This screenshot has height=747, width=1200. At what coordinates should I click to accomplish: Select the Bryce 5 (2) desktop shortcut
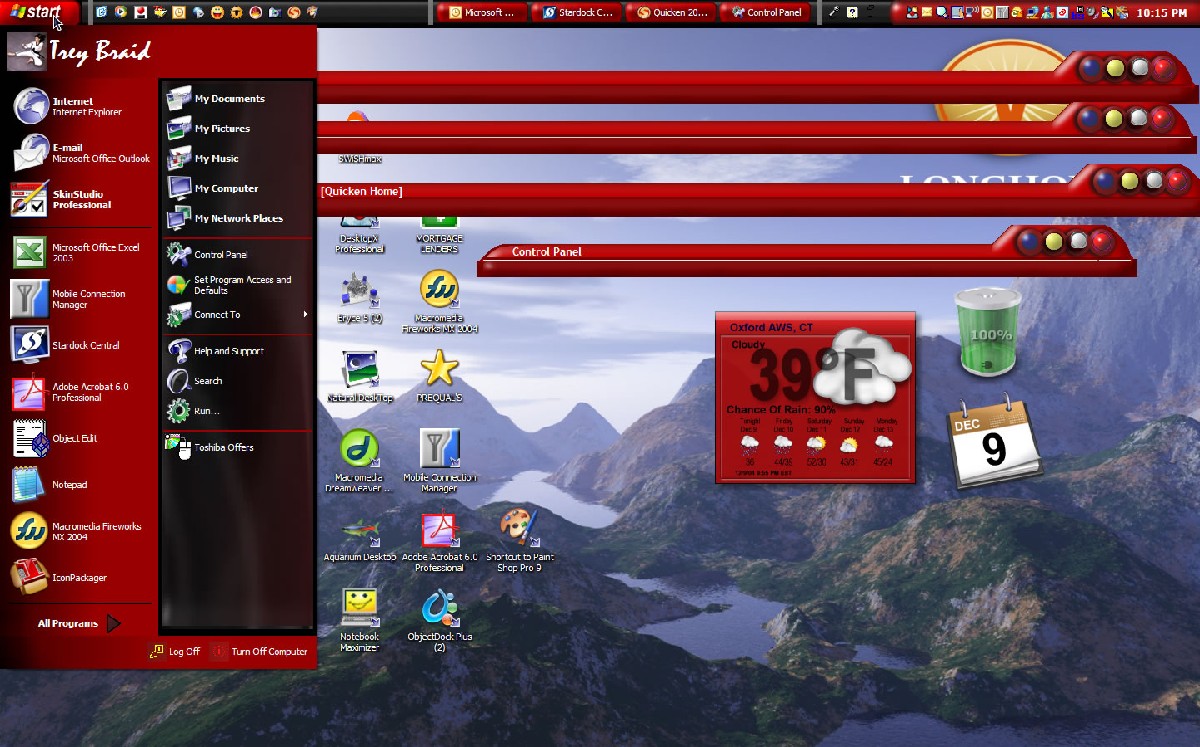point(360,298)
